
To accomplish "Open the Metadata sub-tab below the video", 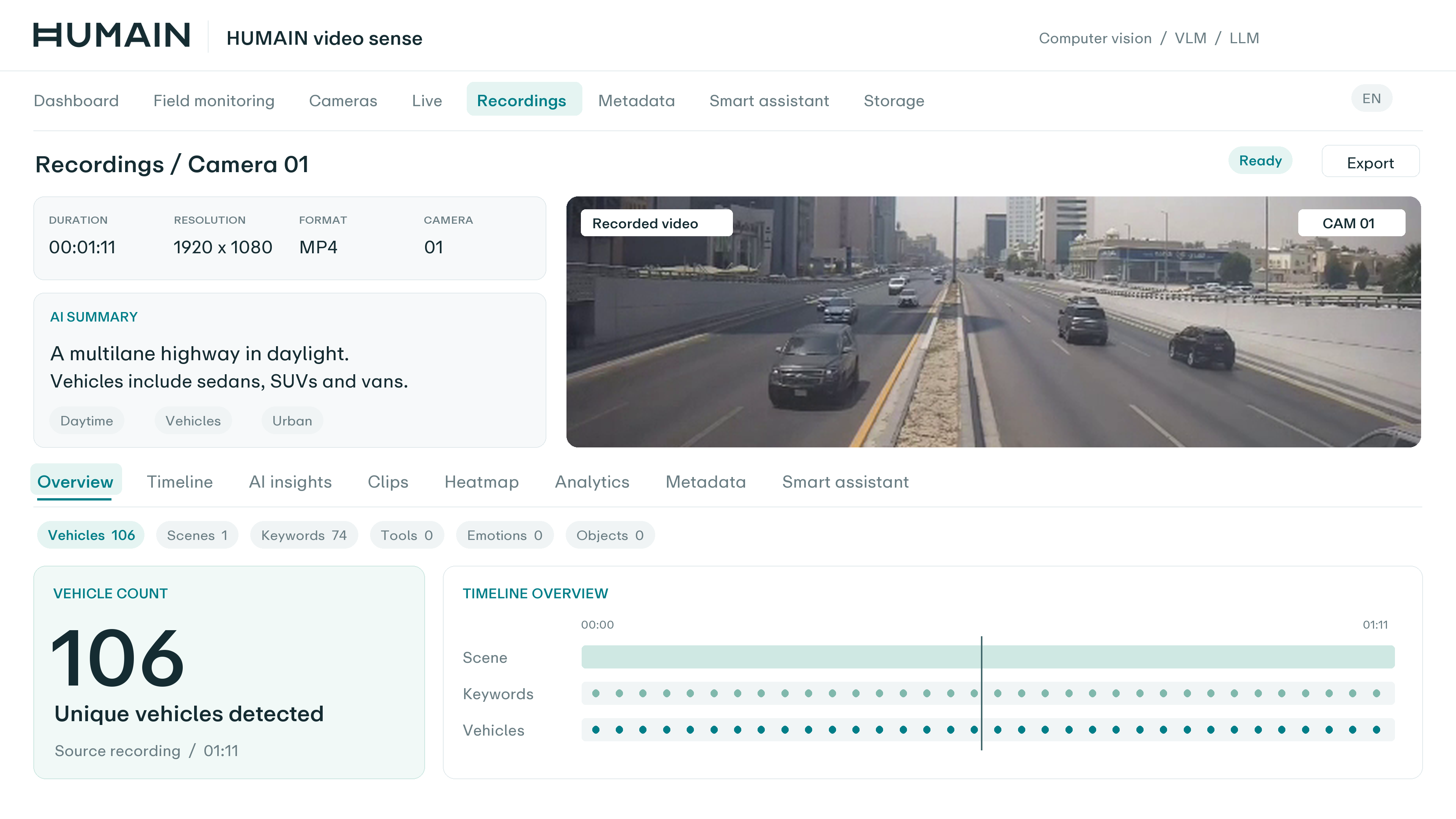I will tap(705, 482).
